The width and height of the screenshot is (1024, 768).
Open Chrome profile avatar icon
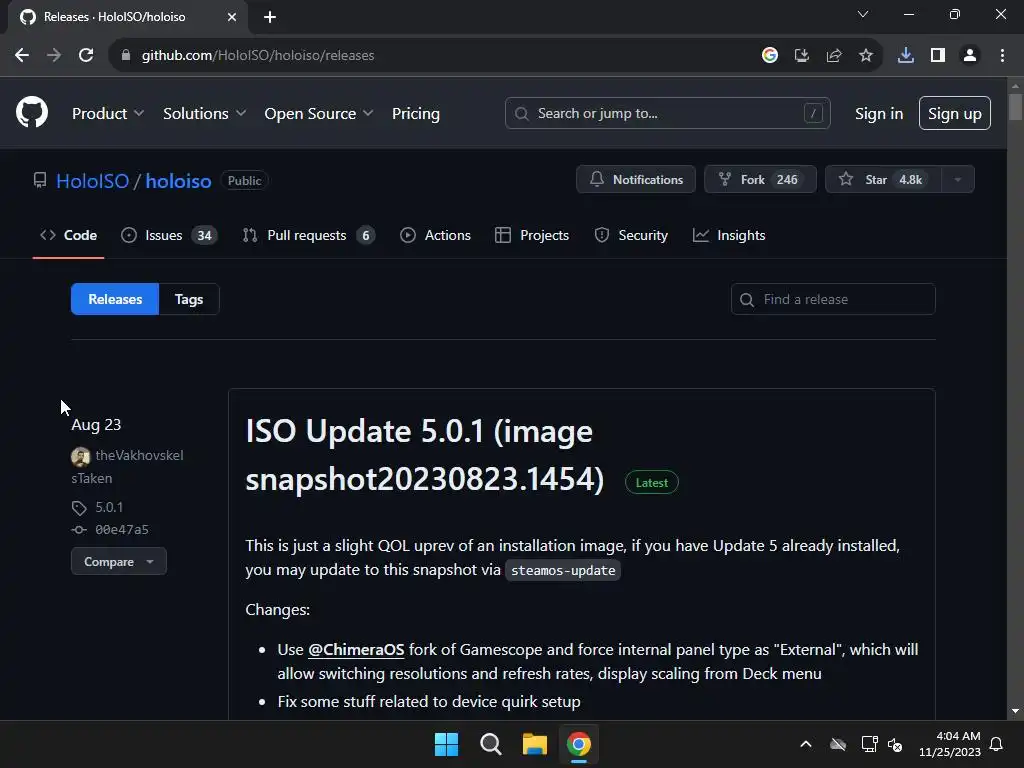coord(970,56)
